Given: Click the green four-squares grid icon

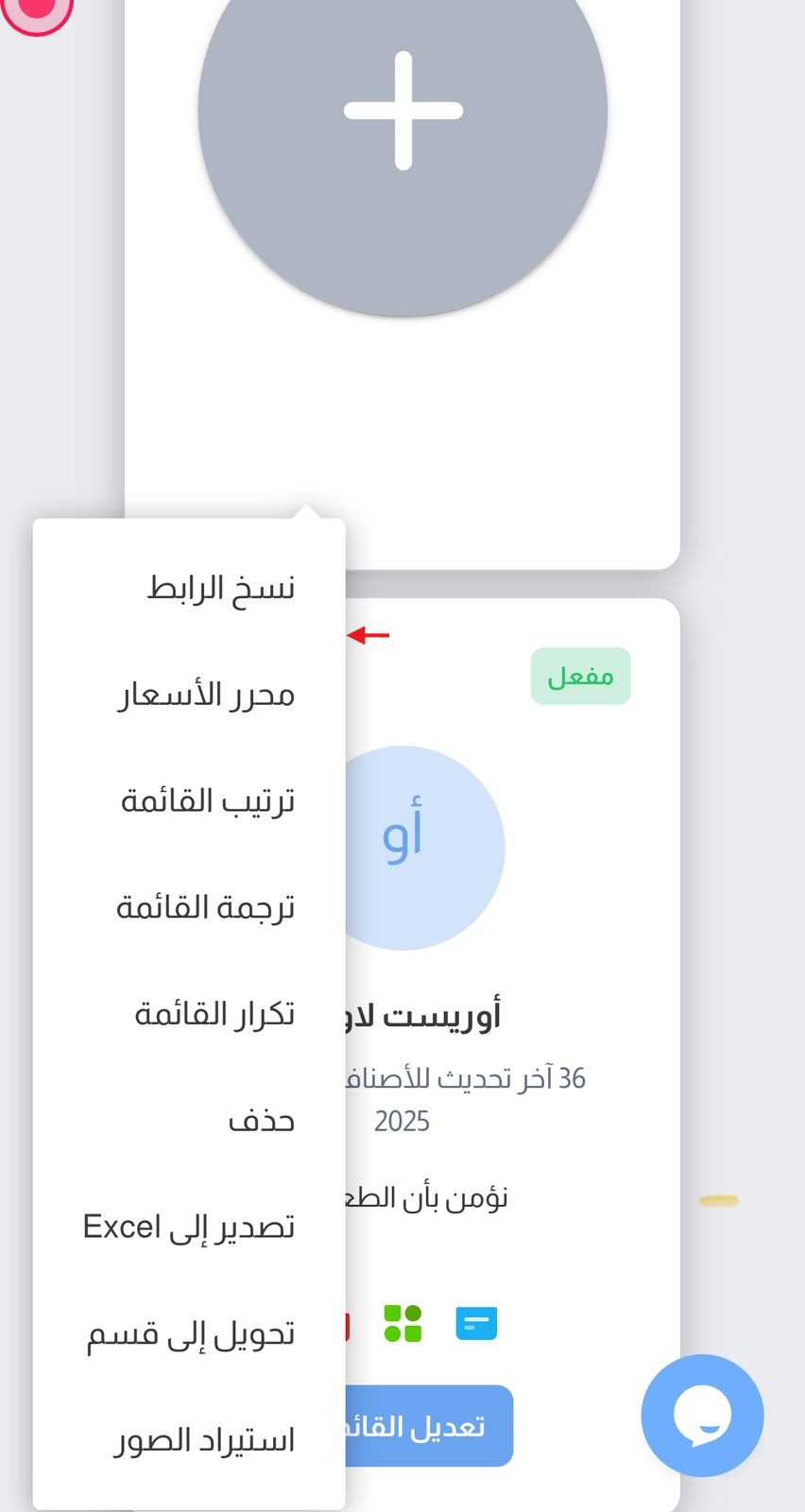Looking at the screenshot, I should pos(402,1323).
